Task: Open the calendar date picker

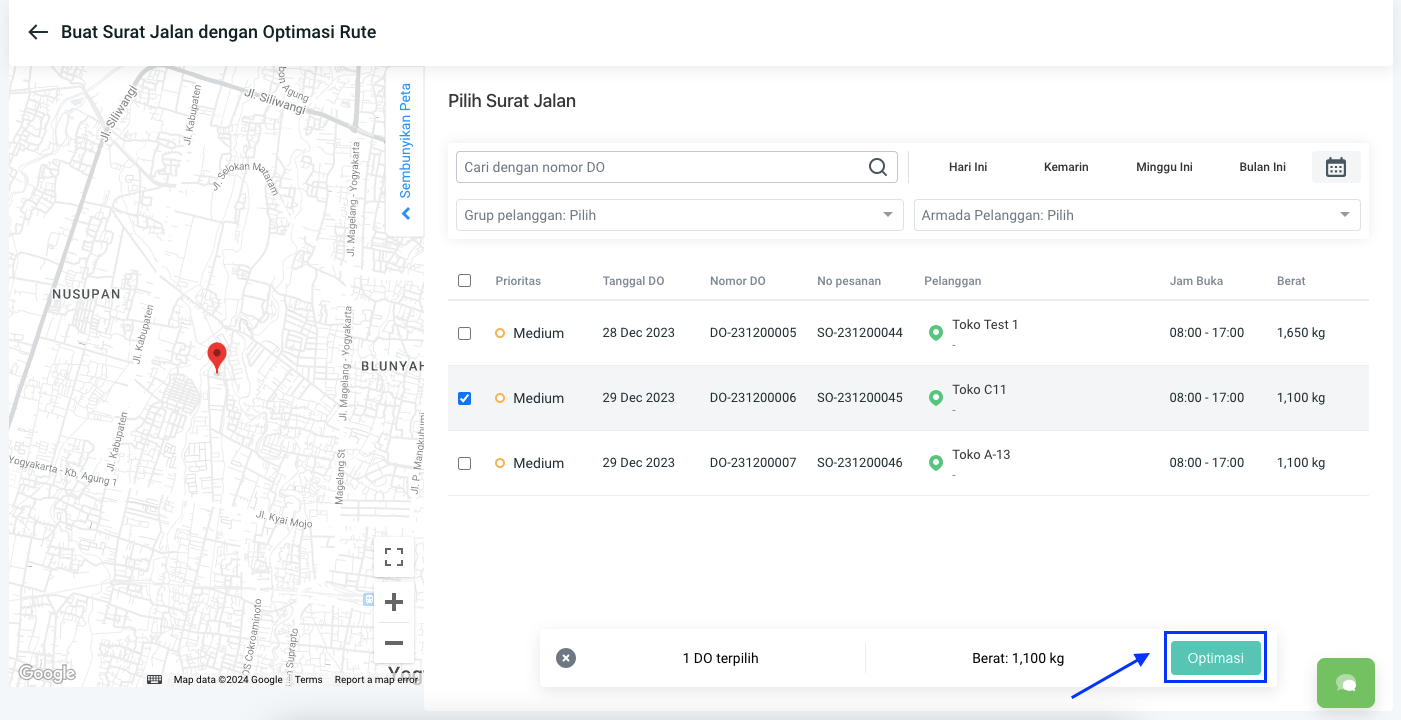Action: (x=1335, y=167)
